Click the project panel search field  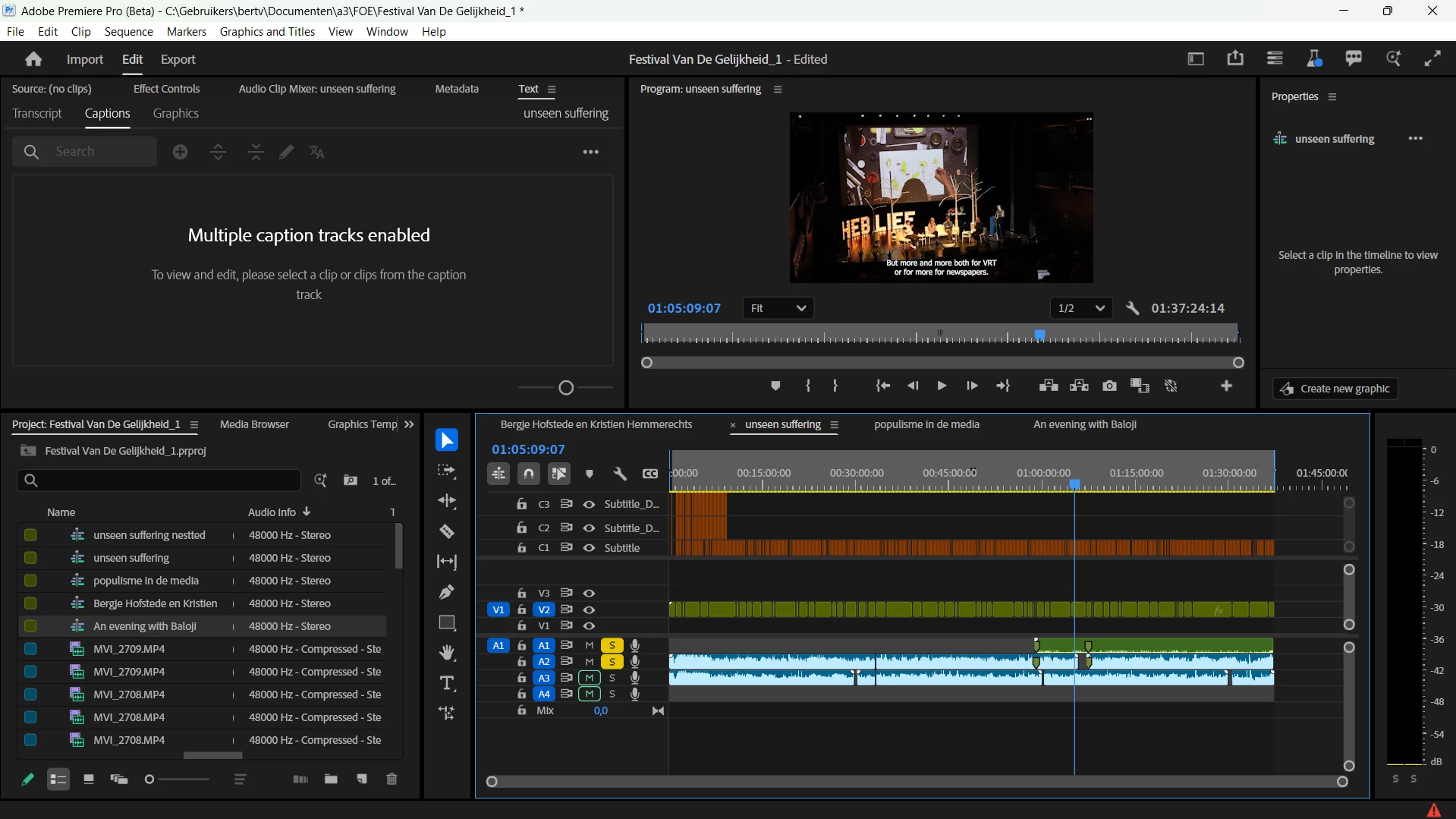coord(159,480)
